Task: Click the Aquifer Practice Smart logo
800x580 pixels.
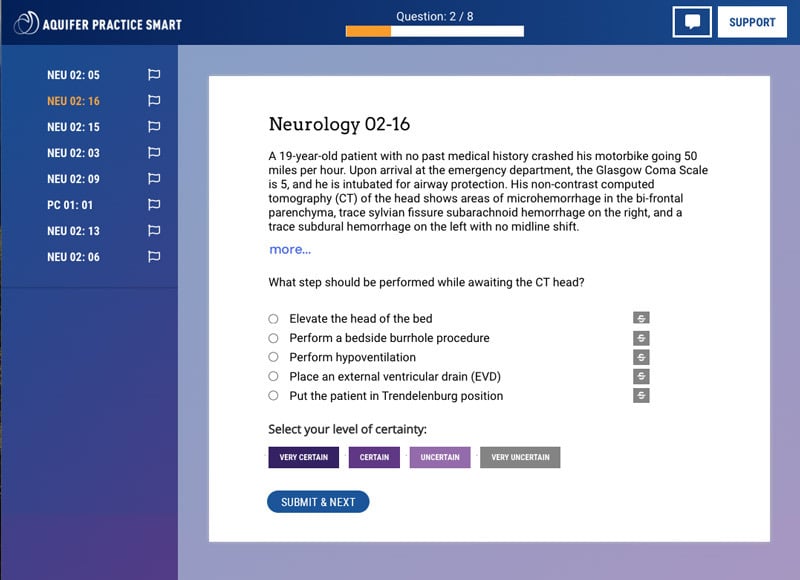Action: (98, 23)
